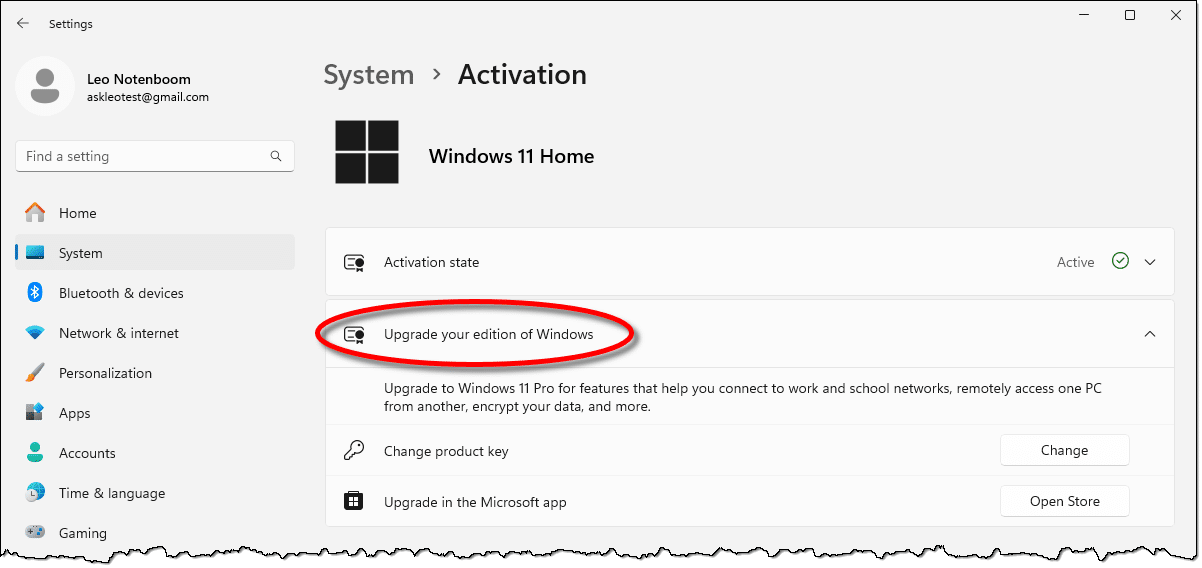Click the back arrow in Settings
The image size is (1202, 568).
[23, 23]
